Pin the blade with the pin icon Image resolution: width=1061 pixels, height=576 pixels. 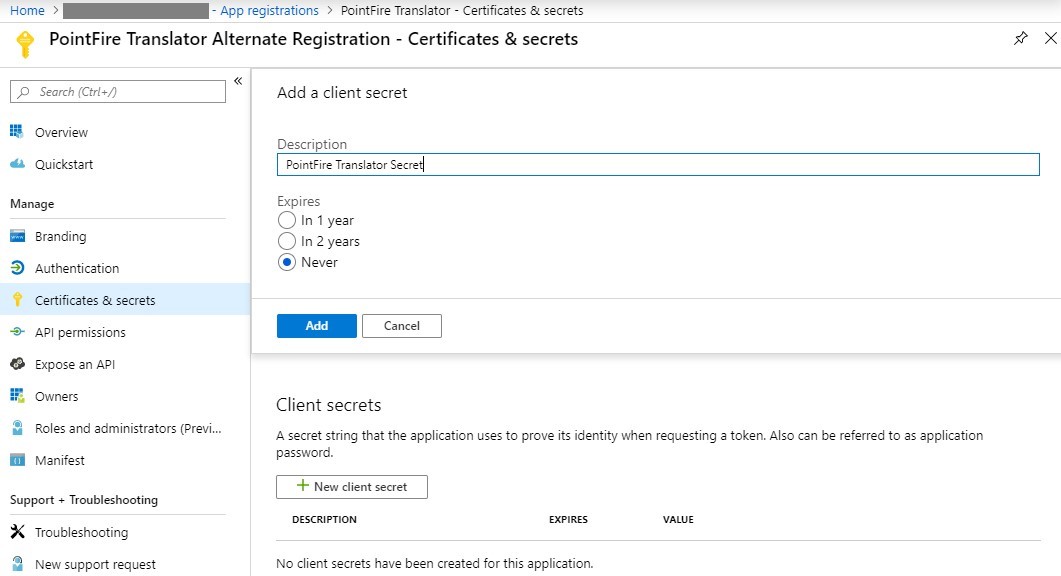1020,38
